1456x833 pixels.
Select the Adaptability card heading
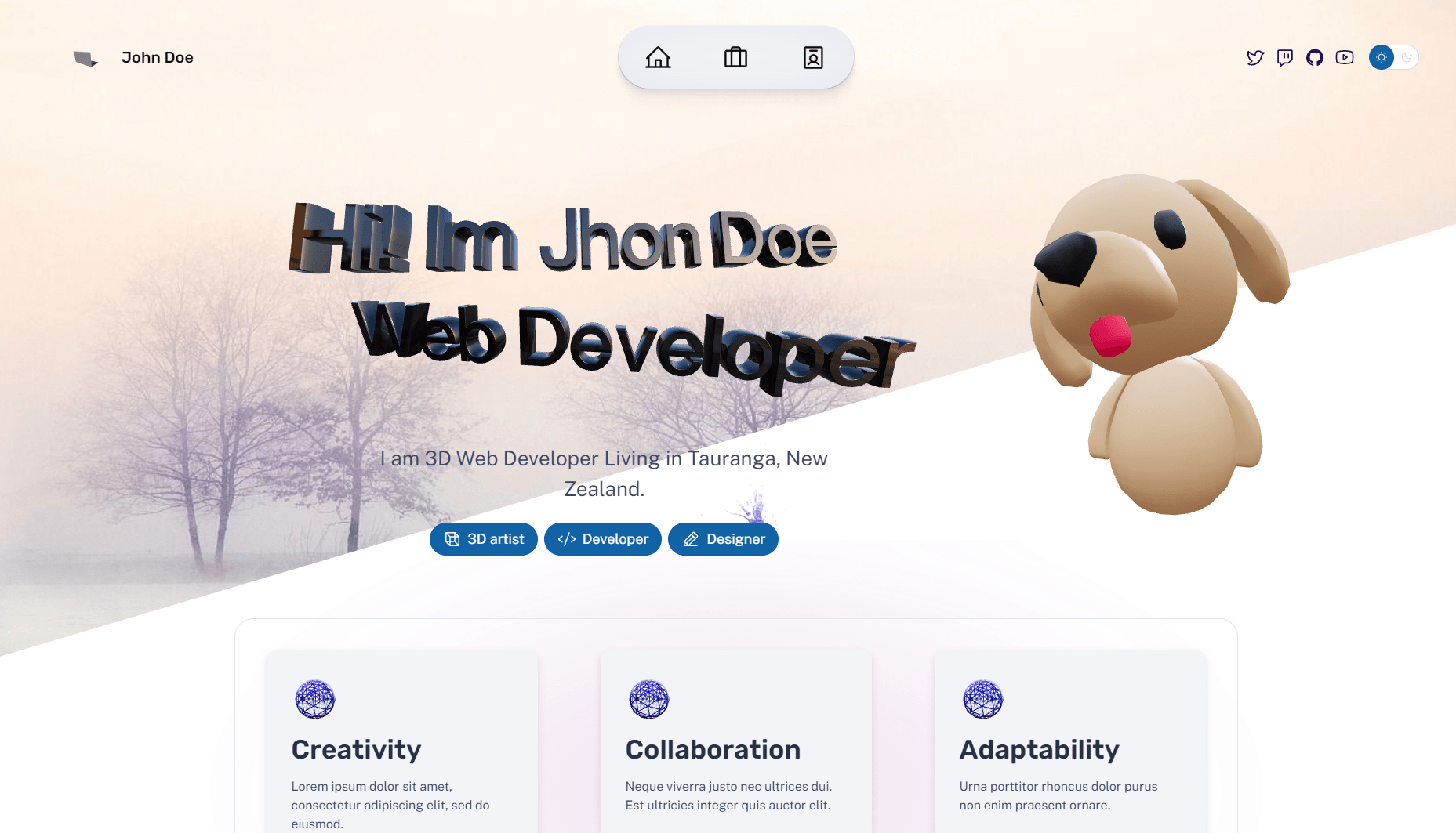click(1039, 749)
